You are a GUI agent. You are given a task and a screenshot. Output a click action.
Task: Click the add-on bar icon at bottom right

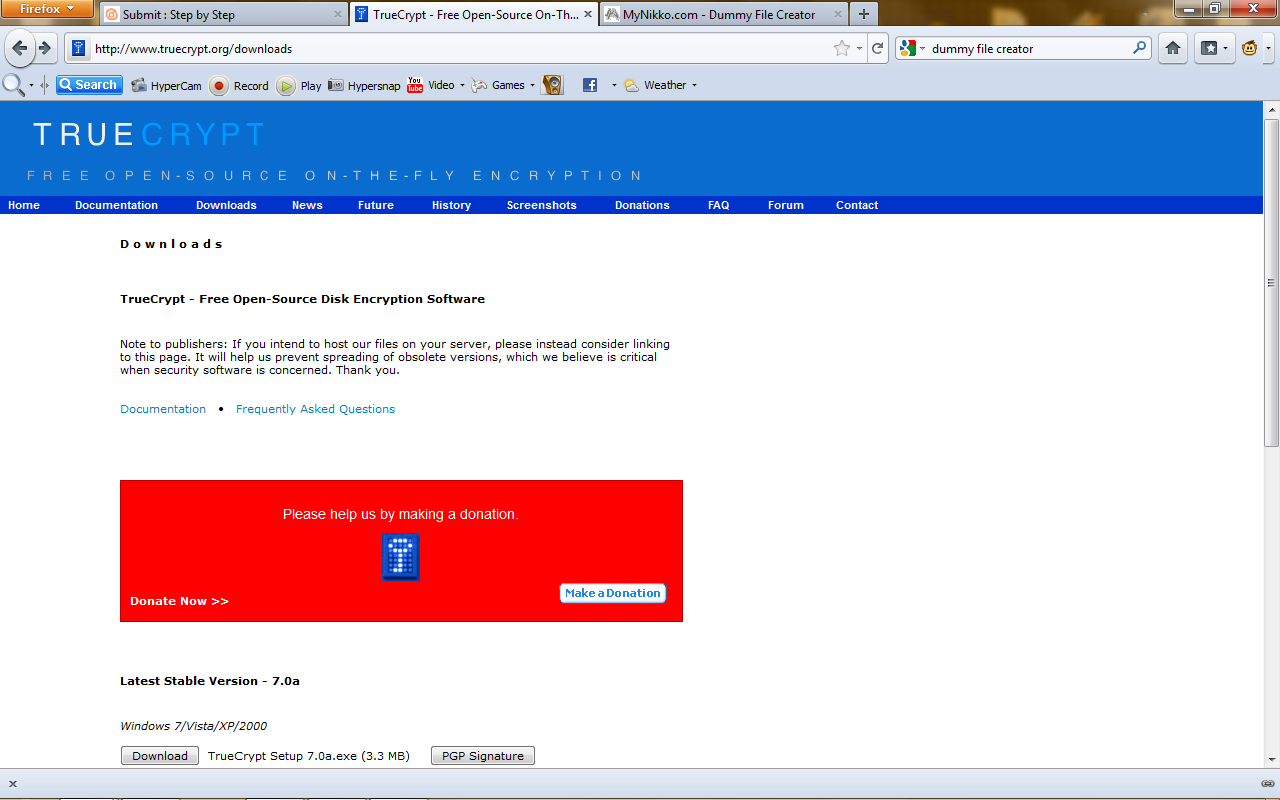point(1267,784)
